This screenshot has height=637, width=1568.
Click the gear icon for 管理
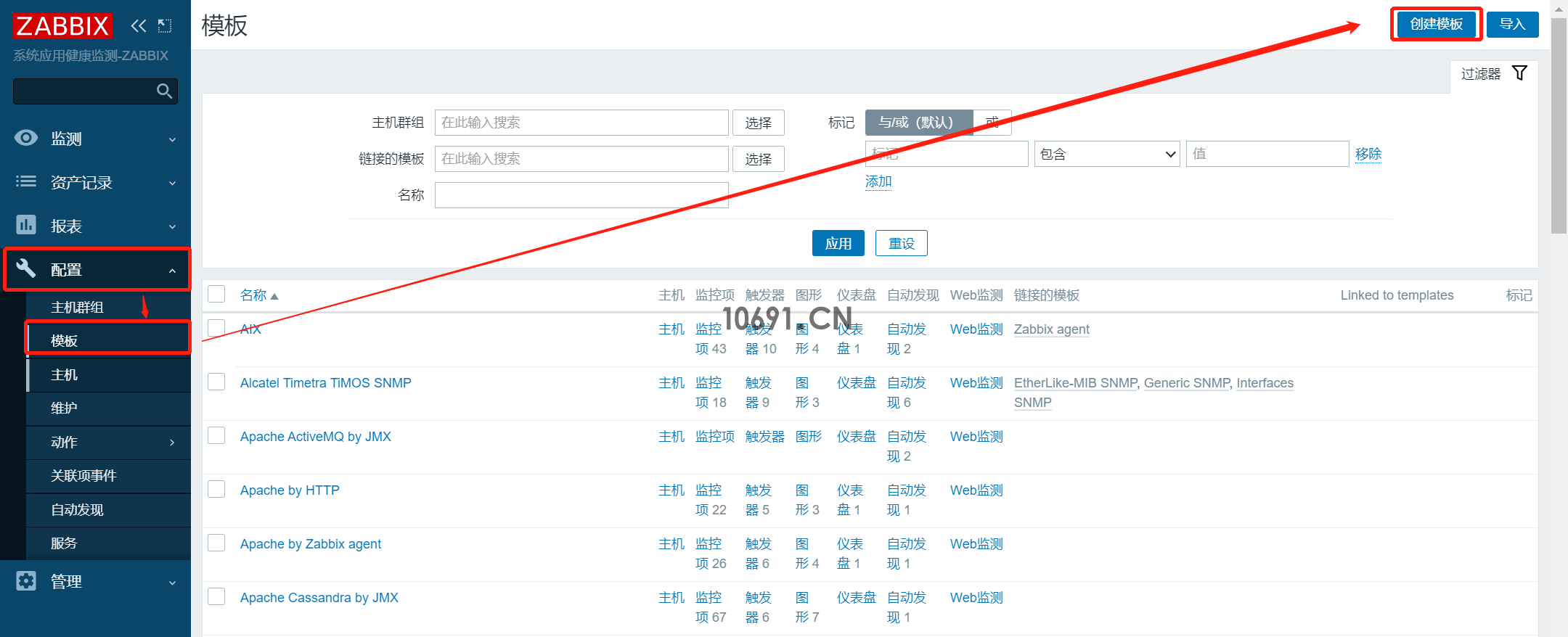(x=26, y=581)
